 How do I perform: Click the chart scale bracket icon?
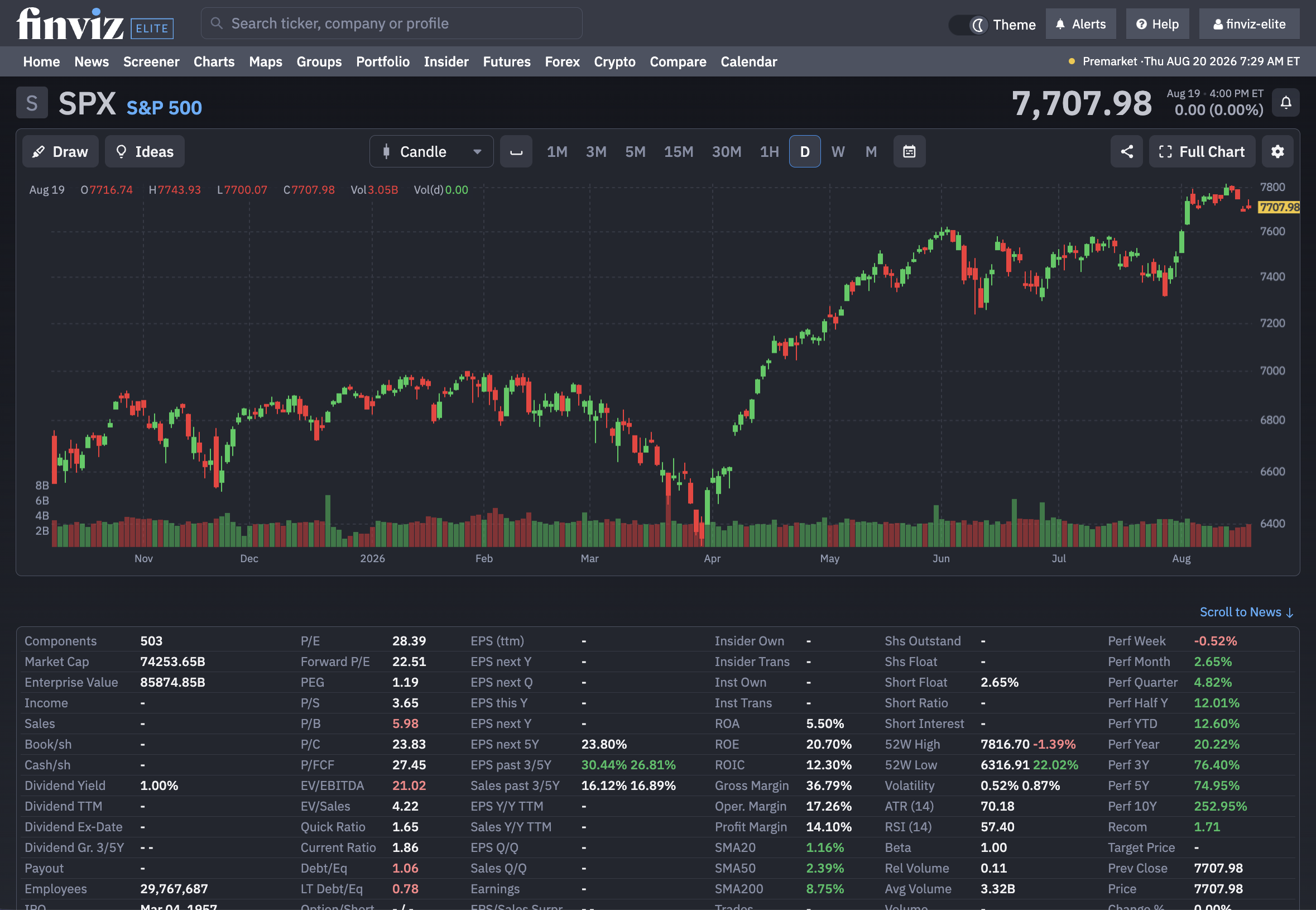[x=516, y=152]
